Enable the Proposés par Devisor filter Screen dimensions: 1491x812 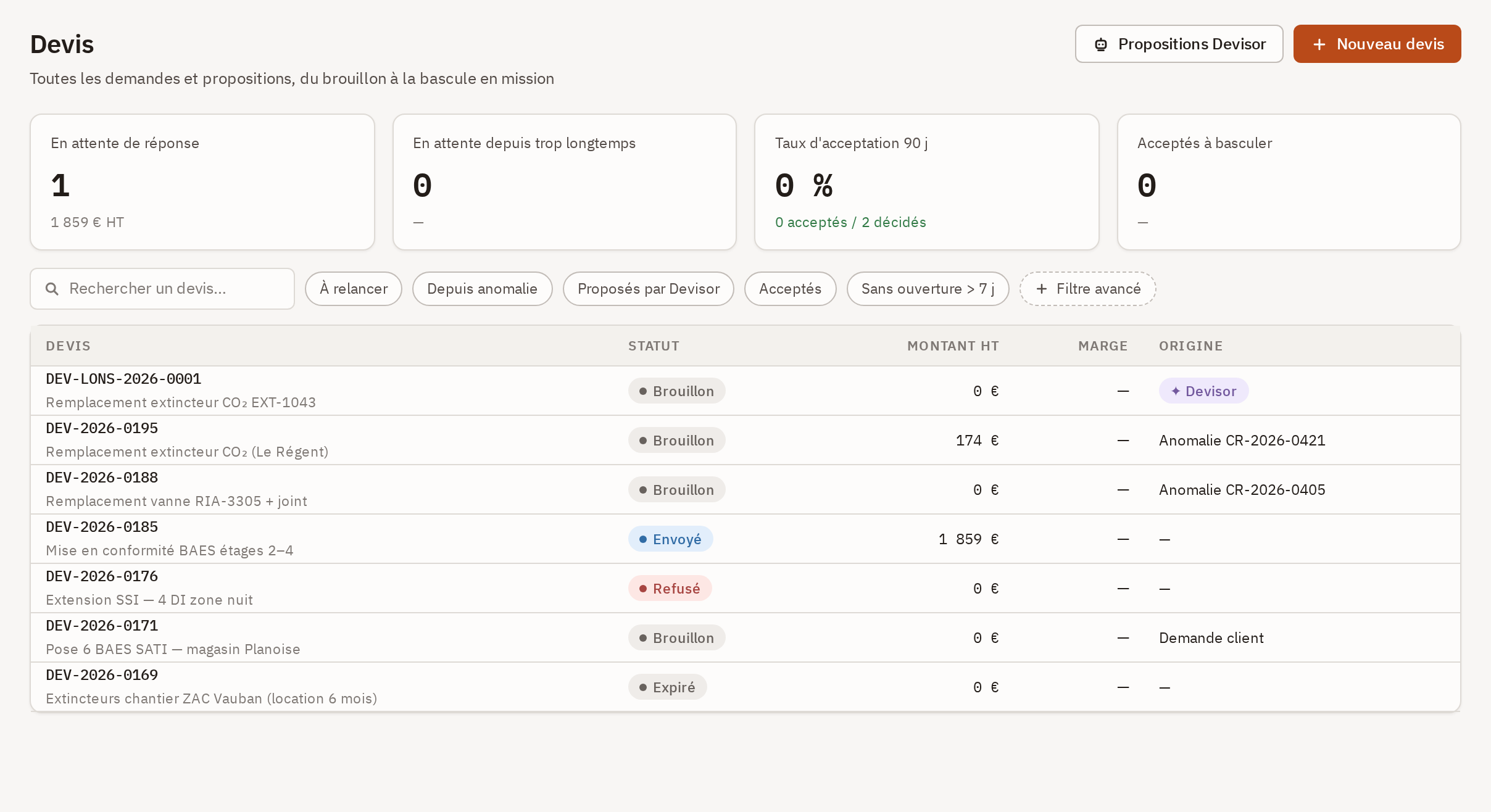pos(649,289)
